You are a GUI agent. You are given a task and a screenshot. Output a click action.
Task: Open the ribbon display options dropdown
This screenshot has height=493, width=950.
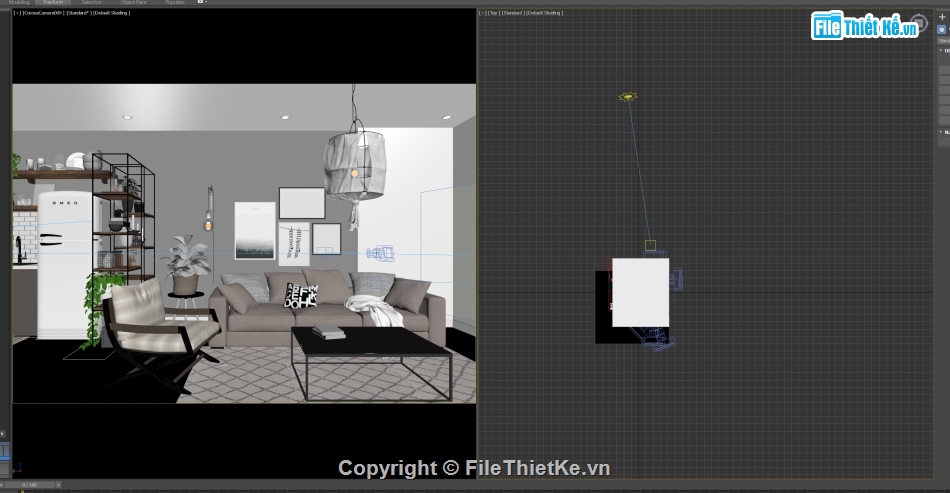(x=202, y=2)
